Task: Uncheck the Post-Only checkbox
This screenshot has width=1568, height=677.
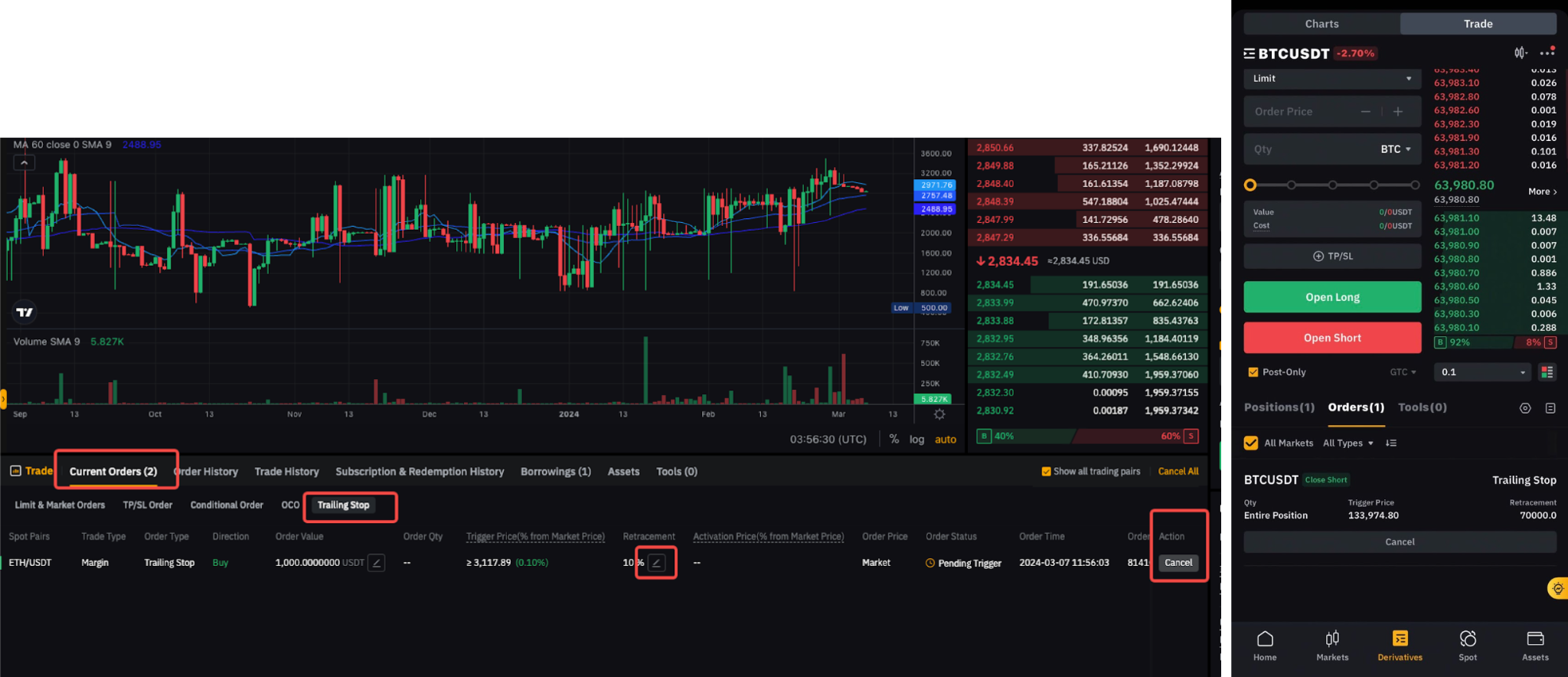Action: [x=1253, y=372]
